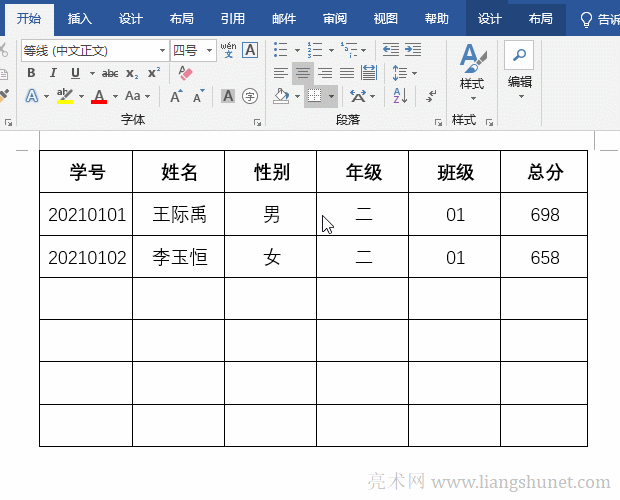
Task: Toggle center paragraph alignment
Action: pos(302,73)
